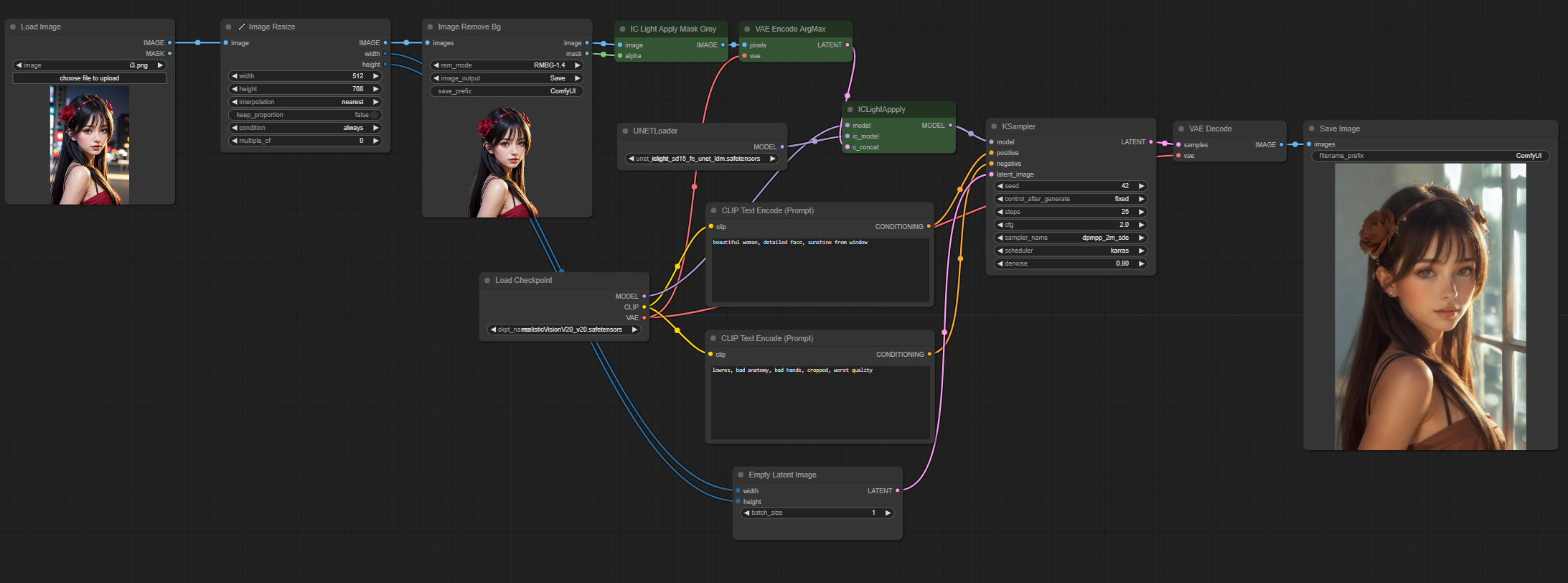Click the positive prompt text box 'beautiful woman'
Screen dimensions: 1568x583
pyautogui.click(x=819, y=270)
